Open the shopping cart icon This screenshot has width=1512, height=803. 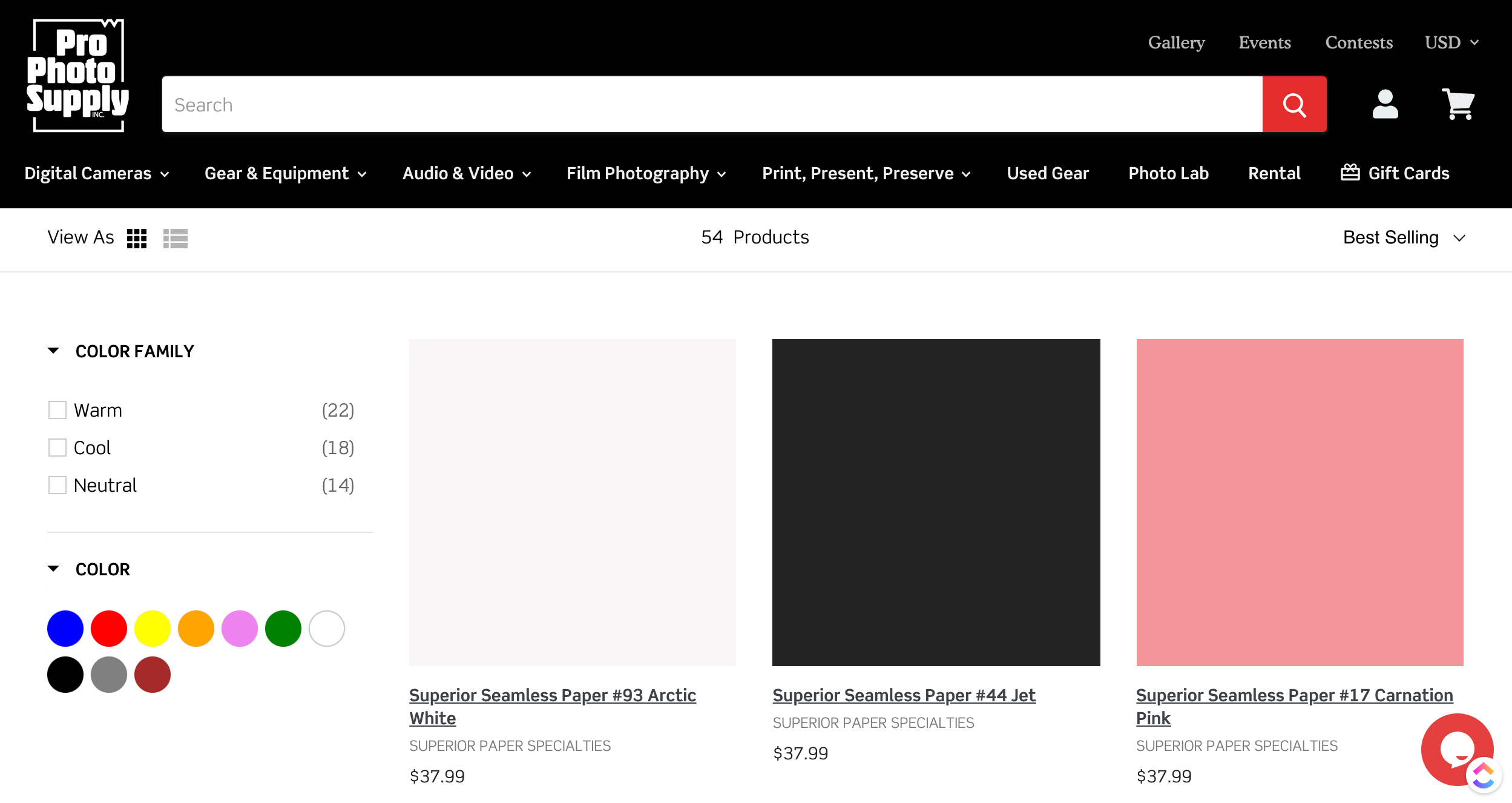click(x=1458, y=104)
